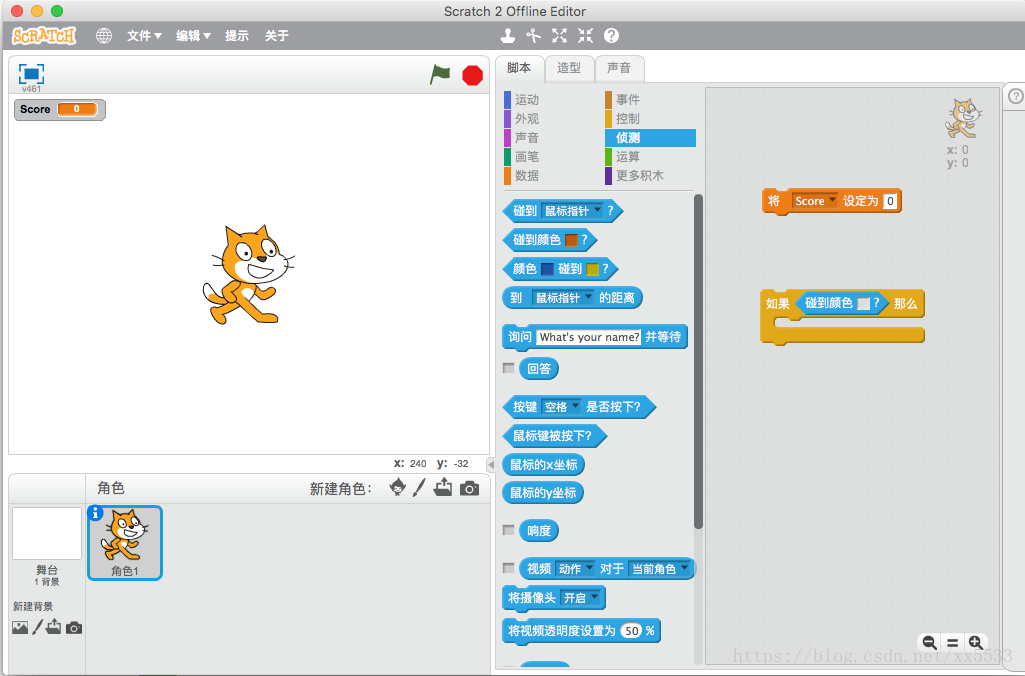This screenshot has height=676, width=1025.
Task: Click the What's your name? input field
Action: point(589,337)
